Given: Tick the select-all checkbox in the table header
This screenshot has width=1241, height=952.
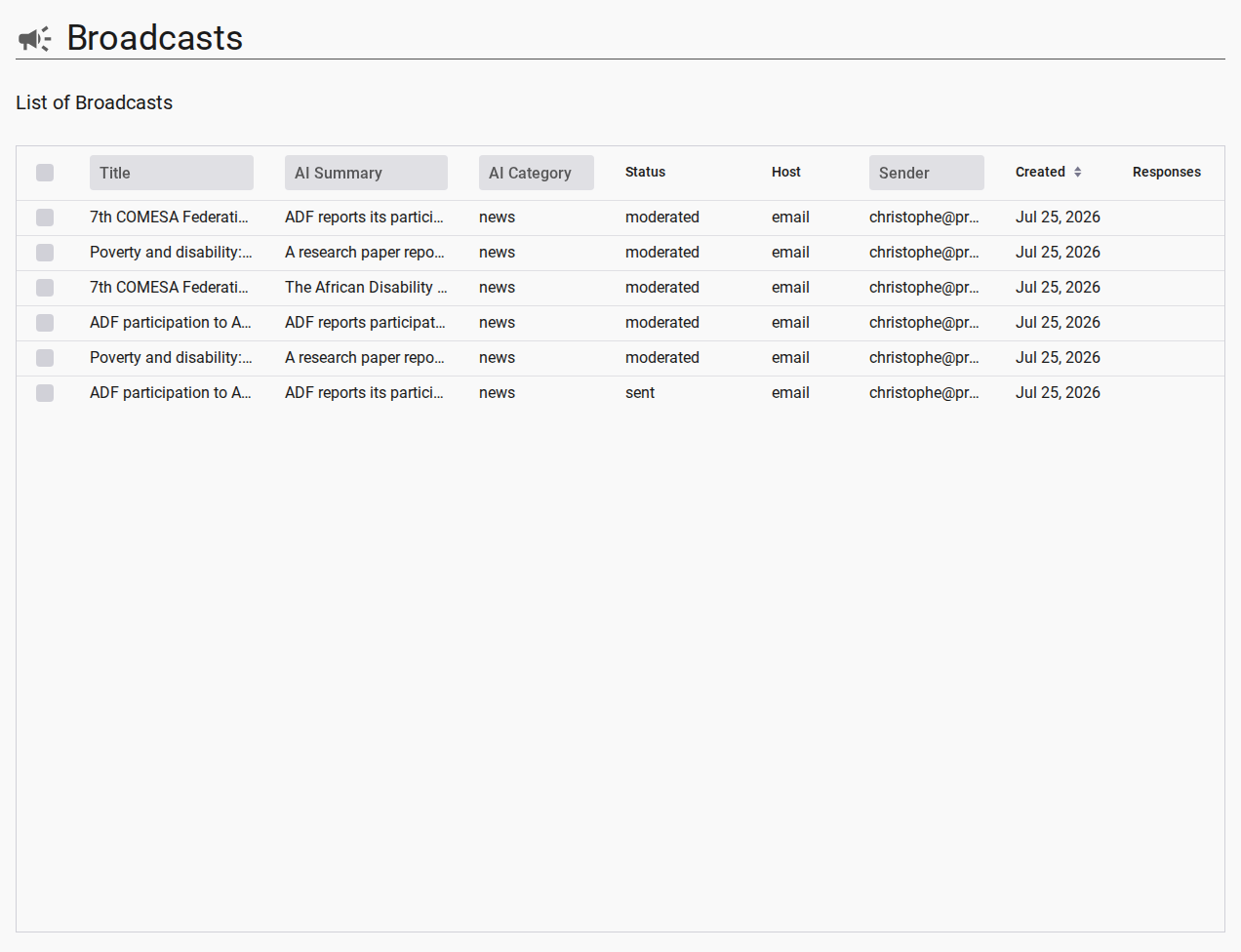Looking at the screenshot, I should [x=45, y=173].
